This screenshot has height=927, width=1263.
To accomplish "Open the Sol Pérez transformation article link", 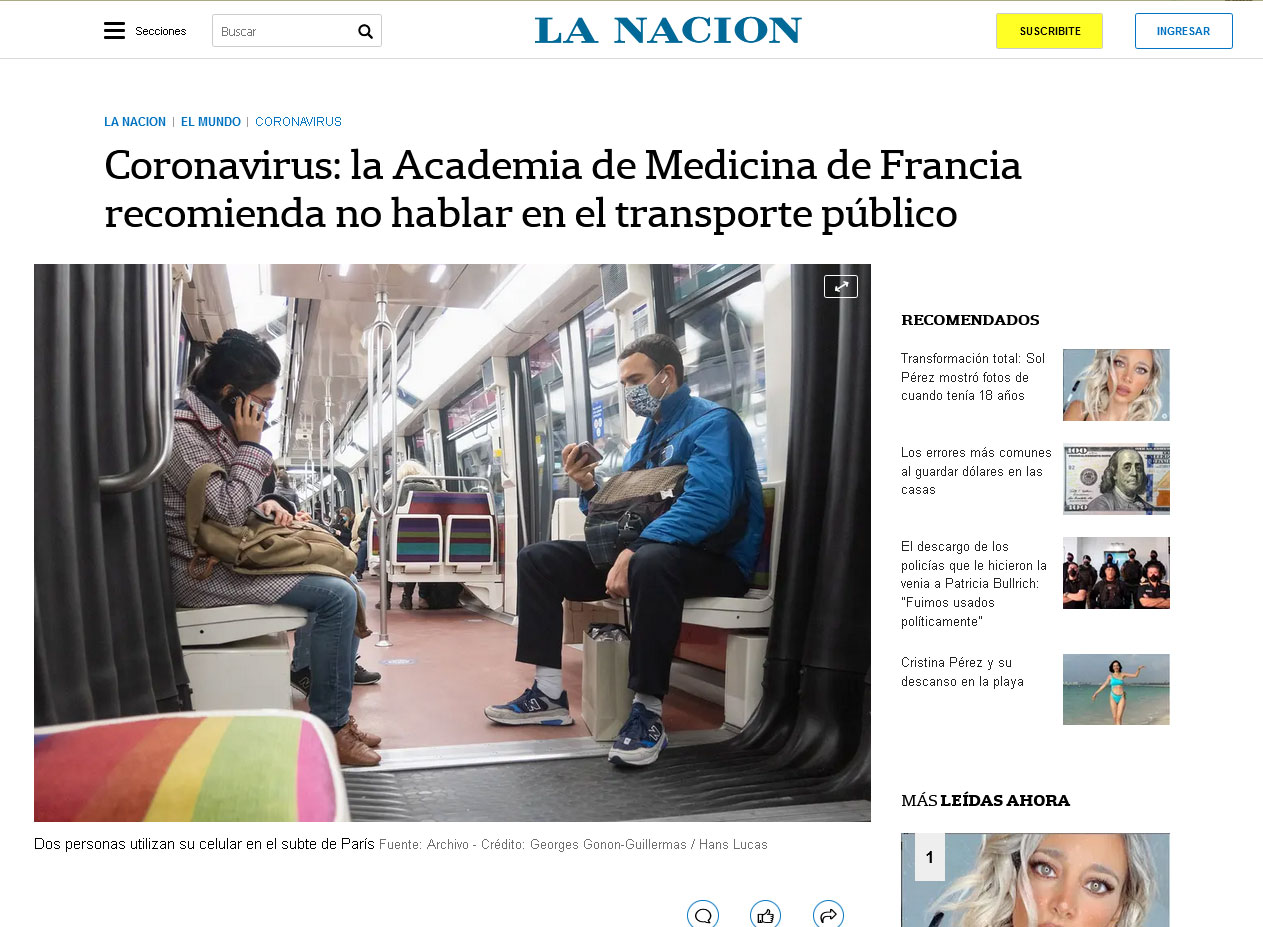I will (974, 377).
